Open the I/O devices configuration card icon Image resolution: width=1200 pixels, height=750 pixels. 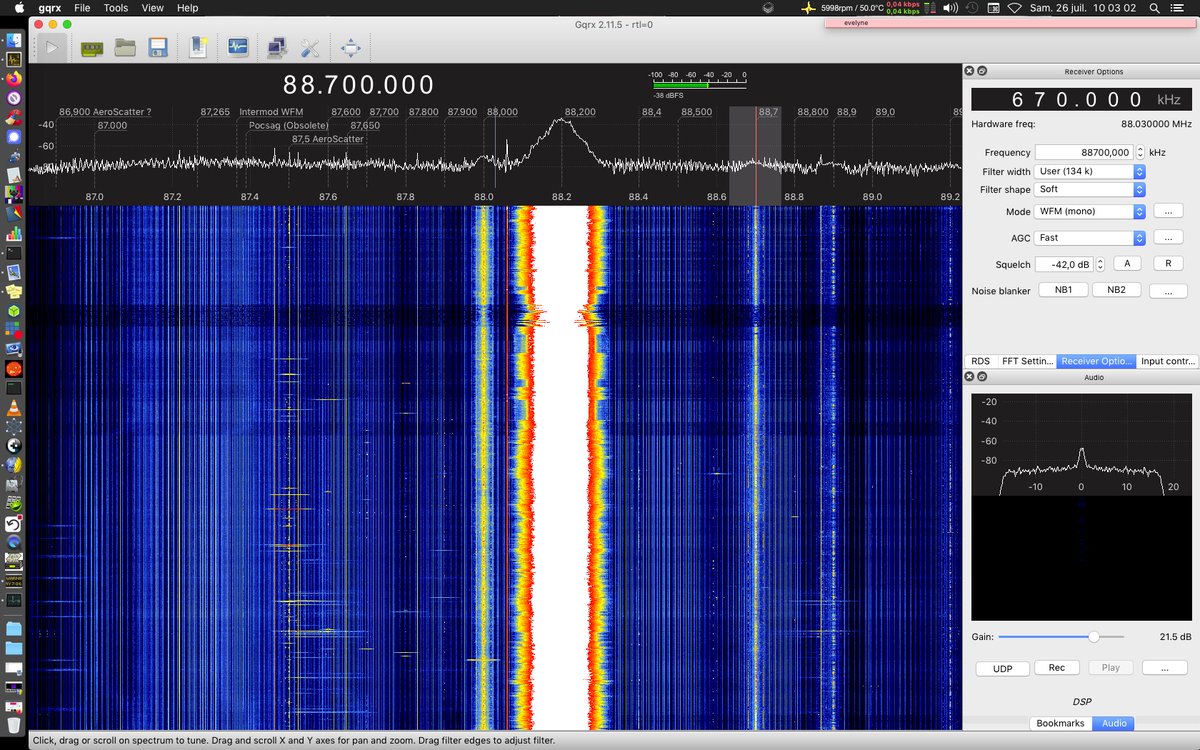coord(92,47)
